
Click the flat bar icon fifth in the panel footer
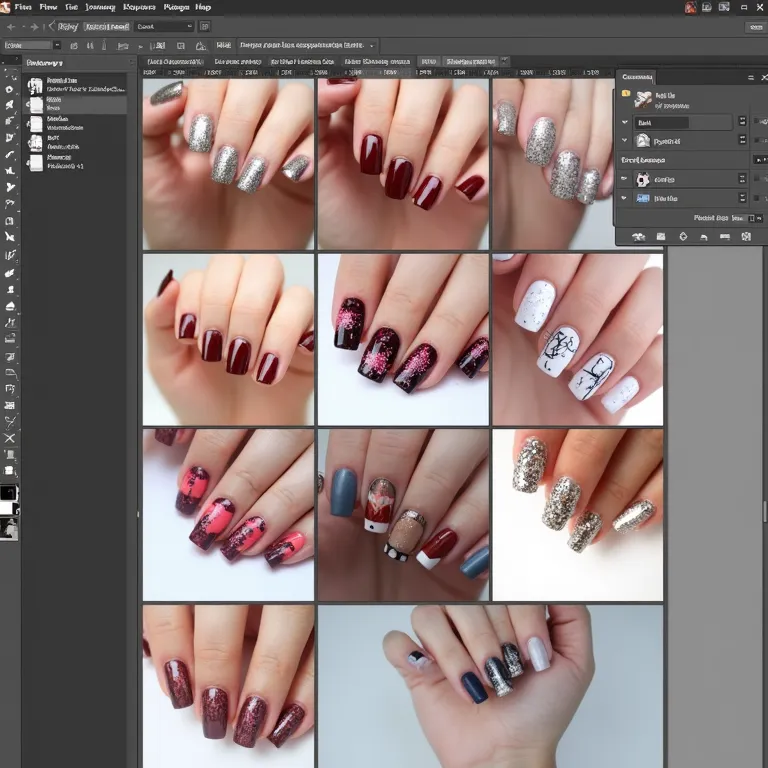(725, 237)
